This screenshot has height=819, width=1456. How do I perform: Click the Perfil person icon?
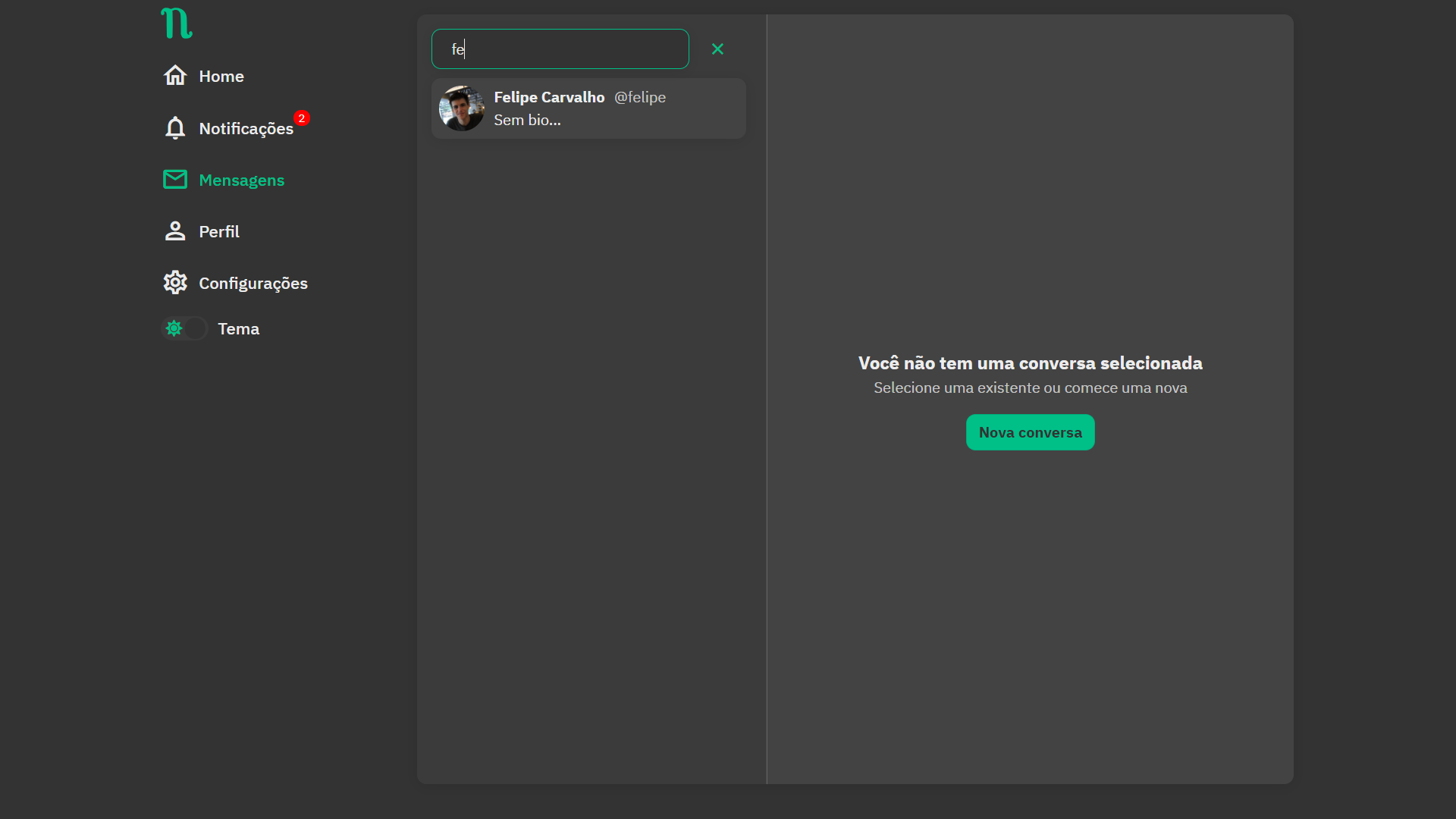pyautogui.click(x=175, y=231)
